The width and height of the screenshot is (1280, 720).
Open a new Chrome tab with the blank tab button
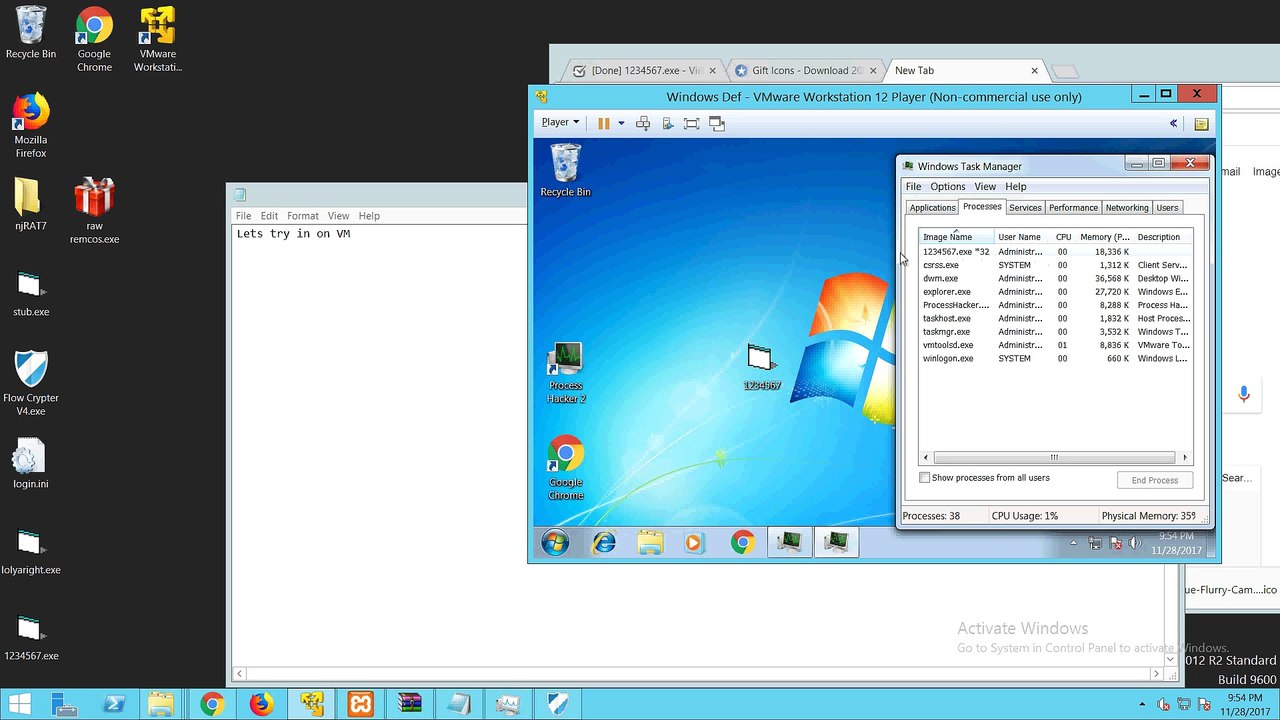tap(1065, 71)
